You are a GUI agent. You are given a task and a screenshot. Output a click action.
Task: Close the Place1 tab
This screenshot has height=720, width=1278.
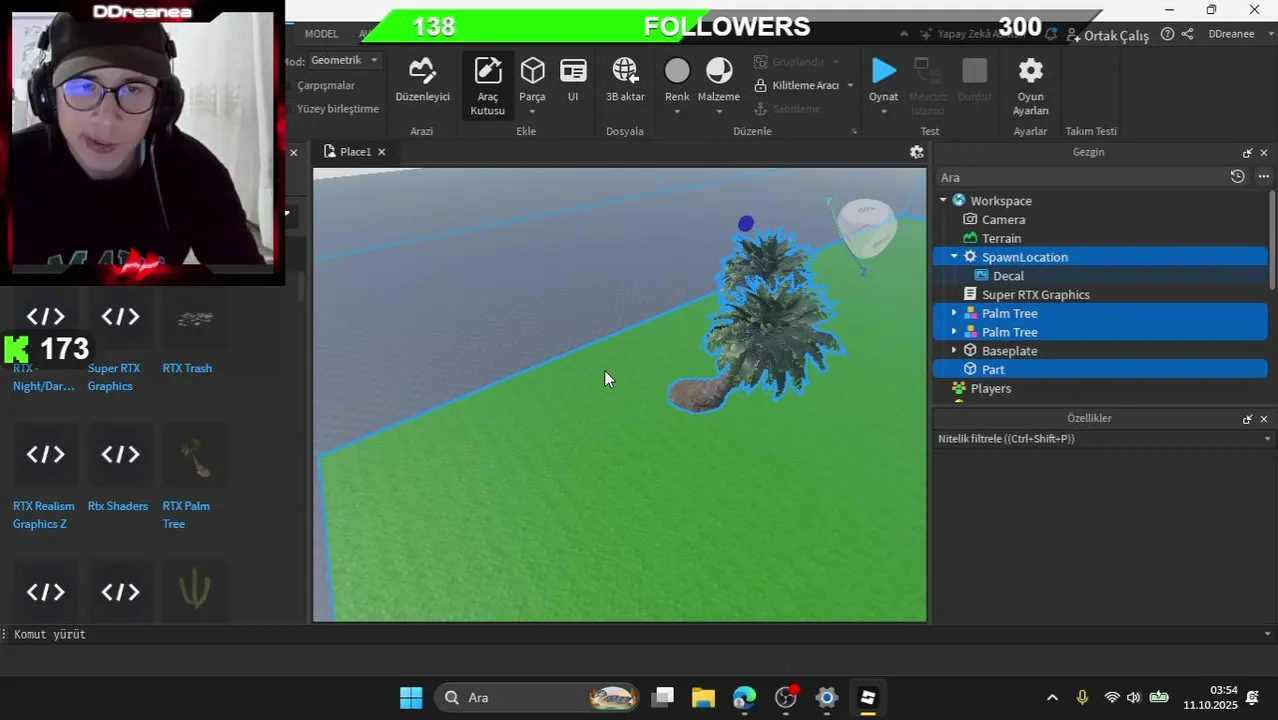[x=381, y=152]
